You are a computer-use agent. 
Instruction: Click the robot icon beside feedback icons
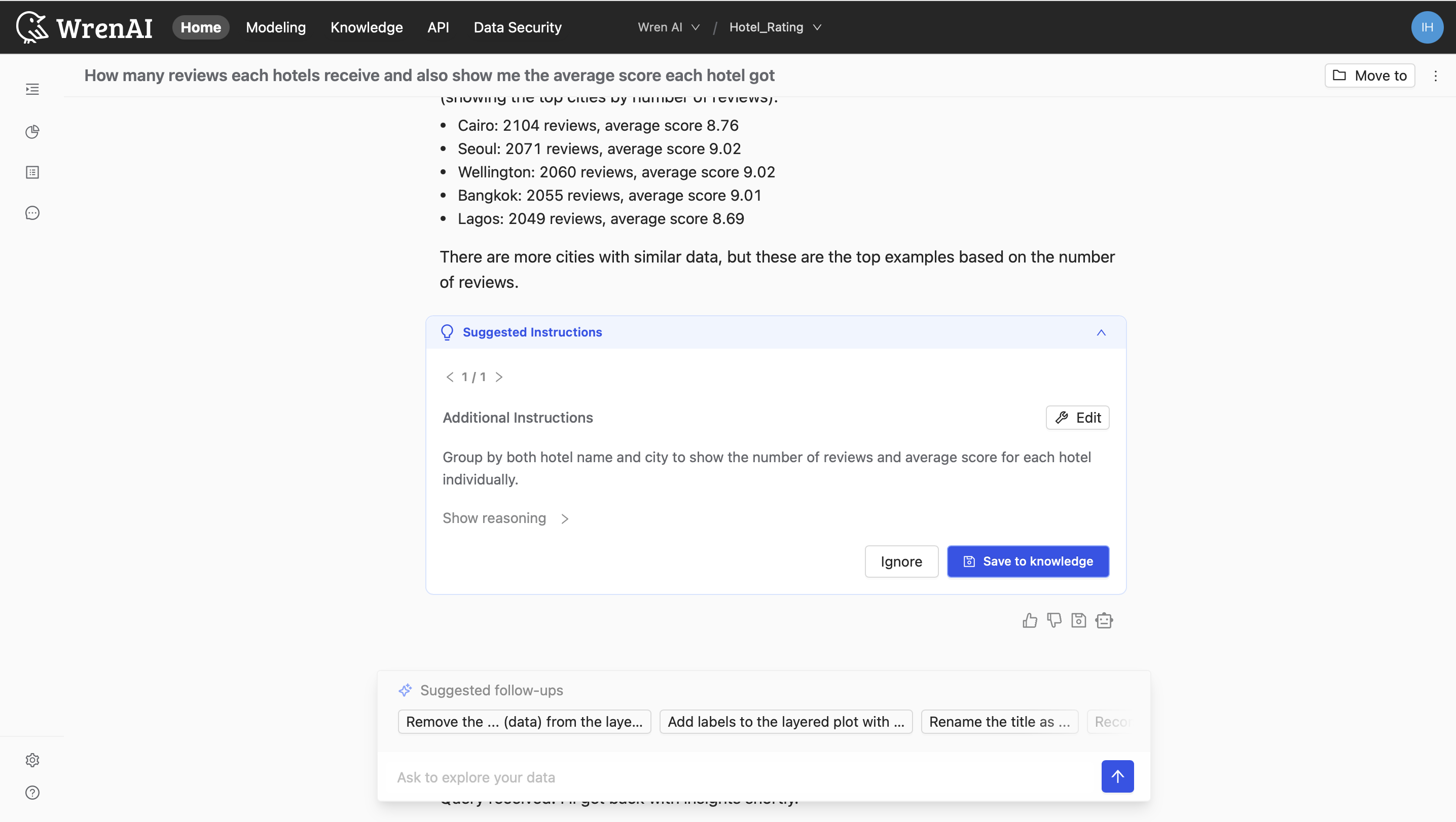click(1104, 620)
